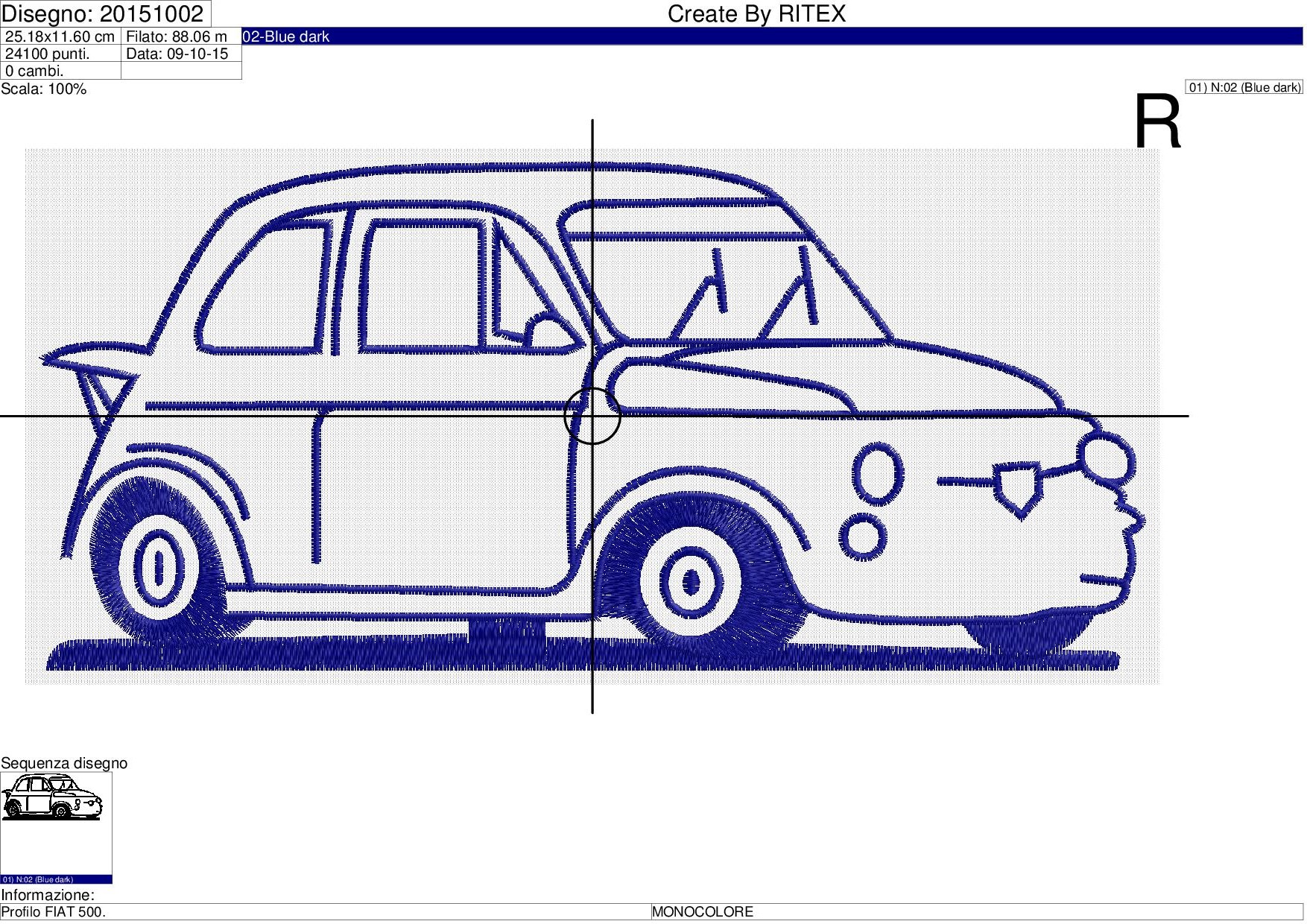
Task: Click the 'MONOCOLORE' field
Action: point(977,912)
